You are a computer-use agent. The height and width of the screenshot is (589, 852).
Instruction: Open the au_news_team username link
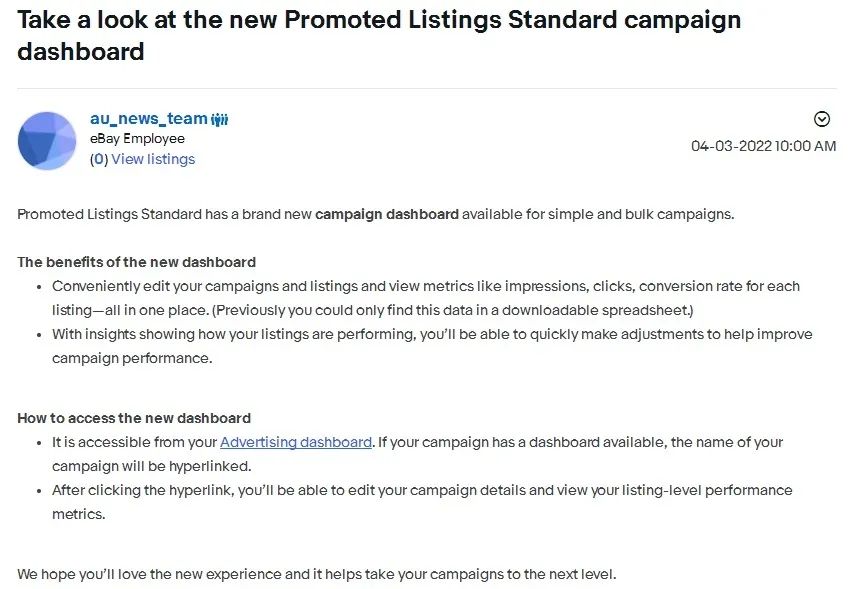click(x=148, y=119)
